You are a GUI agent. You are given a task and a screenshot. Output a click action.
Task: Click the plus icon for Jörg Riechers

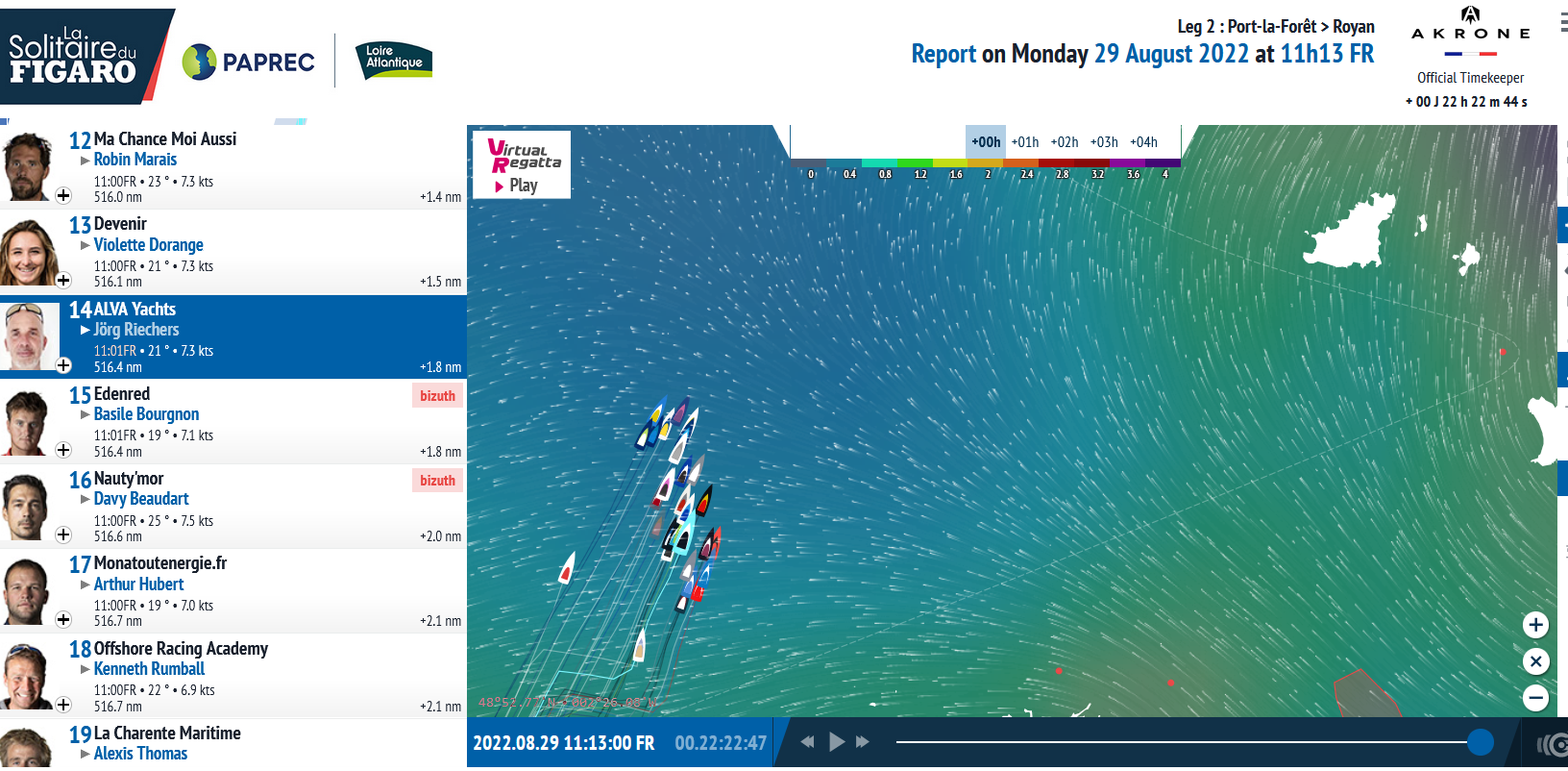click(x=63, y=365)
